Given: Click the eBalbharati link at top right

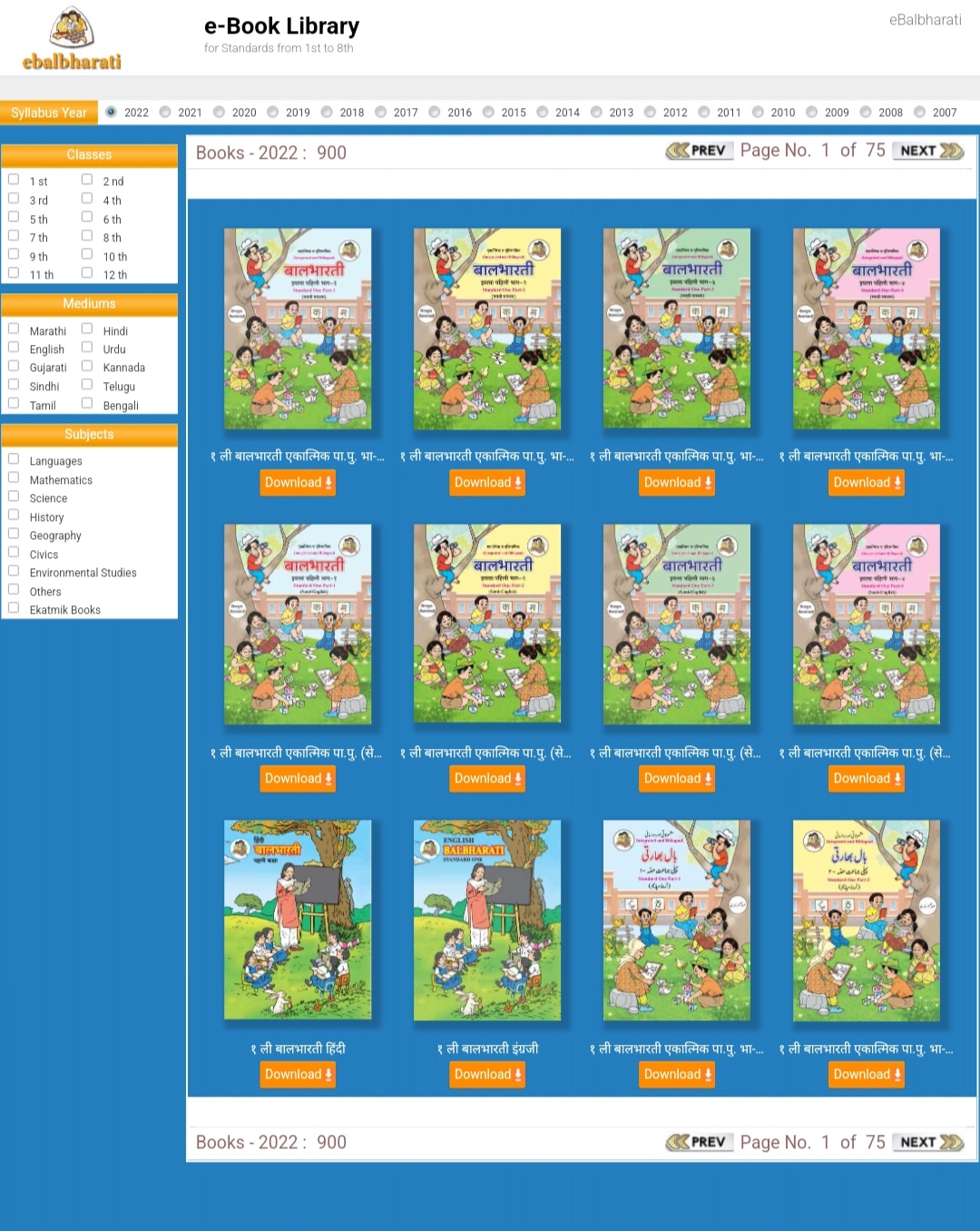Looking at the screenshot, I should click(x=925, y=20).
